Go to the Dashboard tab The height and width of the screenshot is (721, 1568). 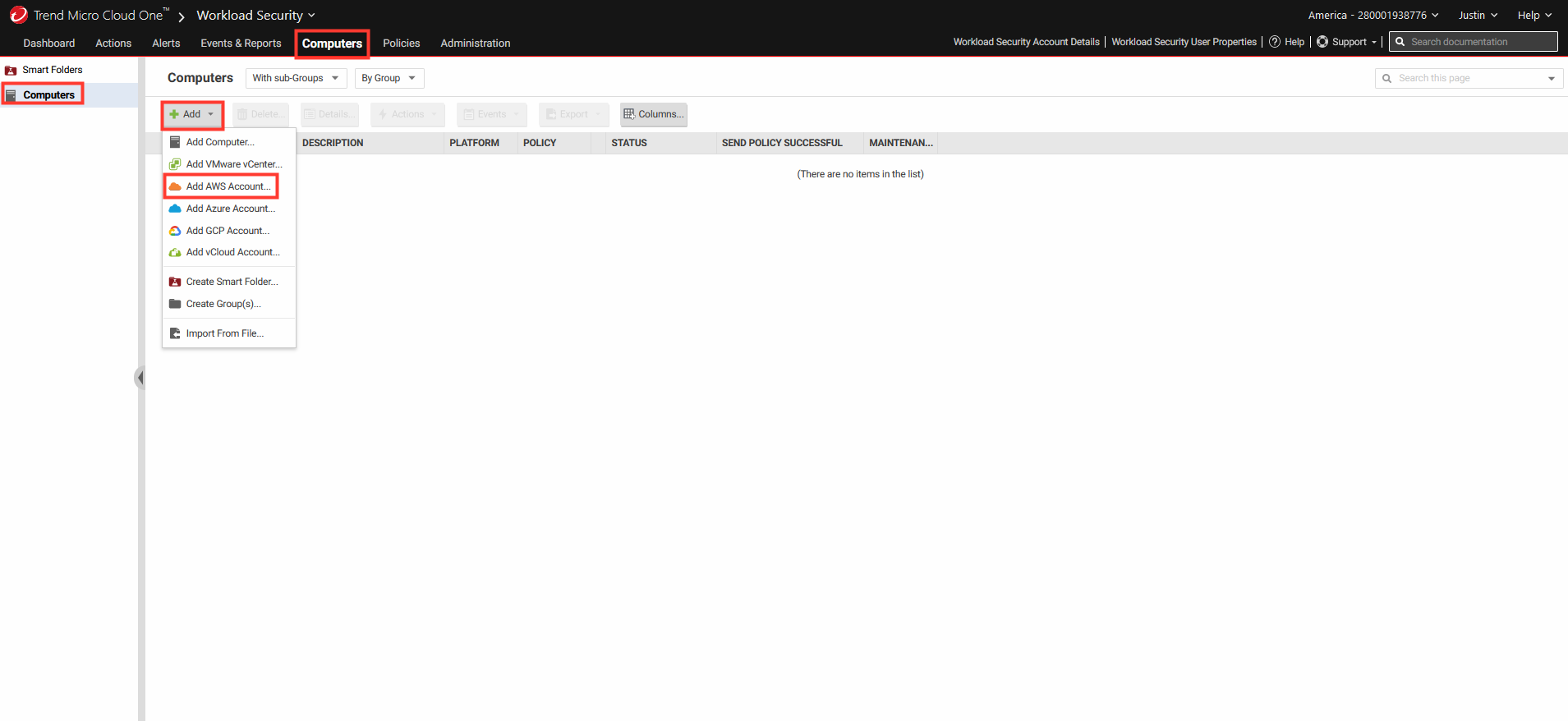(49, 44)
